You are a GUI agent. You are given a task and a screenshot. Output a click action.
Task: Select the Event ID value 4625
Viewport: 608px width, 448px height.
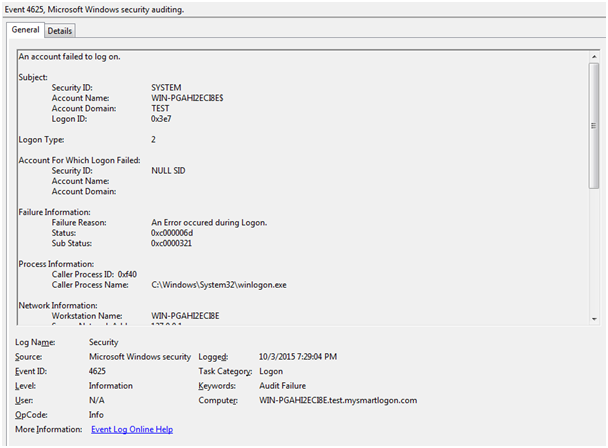[97, 371]
